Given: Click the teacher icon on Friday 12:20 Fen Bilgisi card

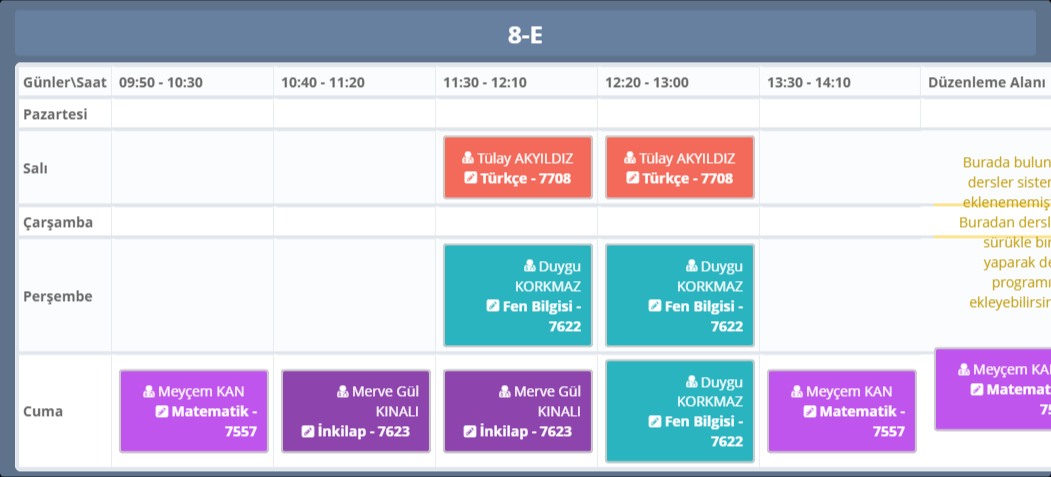Looking at the screenshot, I should point(692,381).
